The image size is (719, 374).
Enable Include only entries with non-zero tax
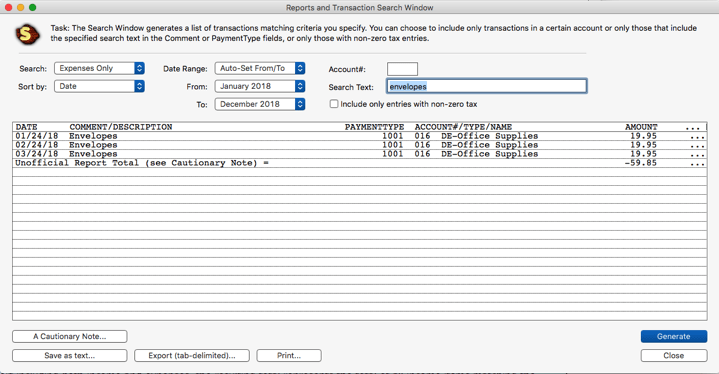[x=334, y=104]
